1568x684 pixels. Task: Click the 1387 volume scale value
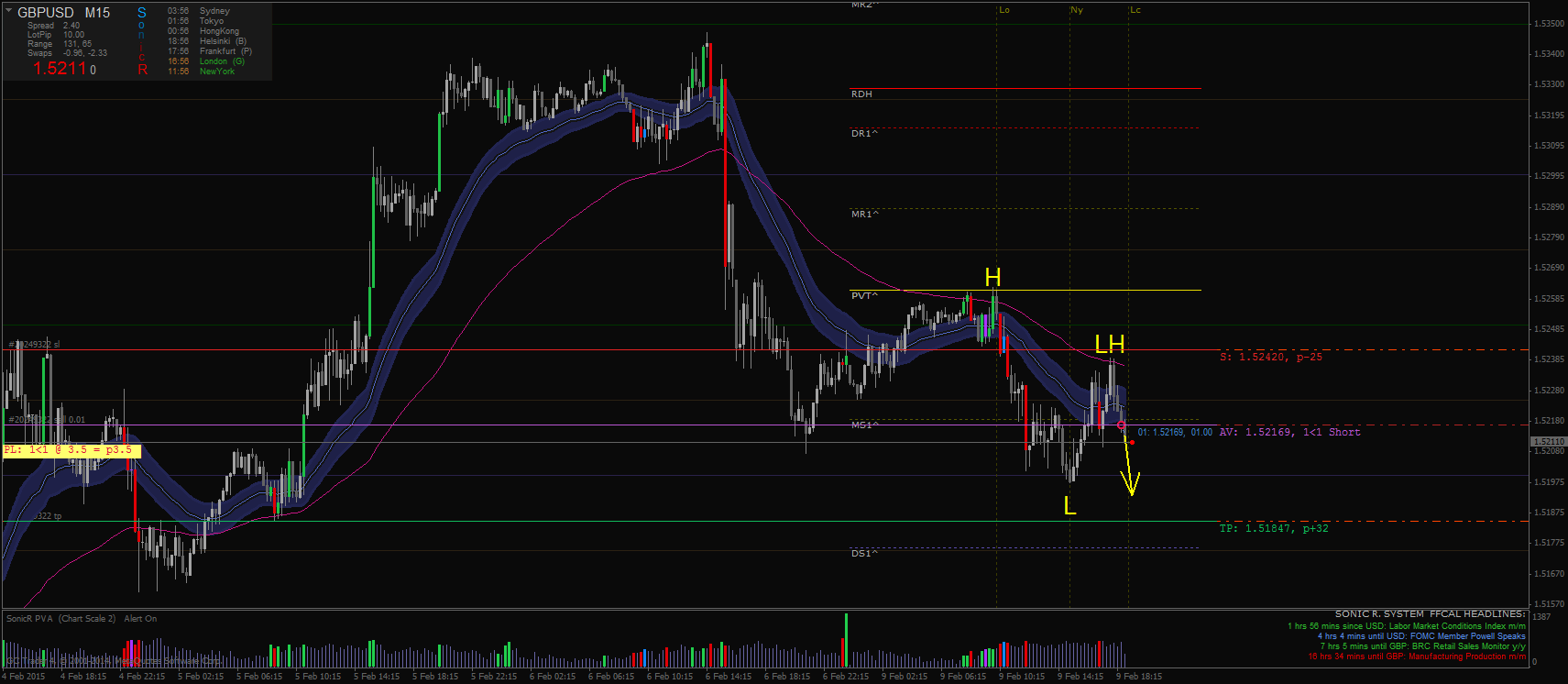pyautogui.click(x=1541, y=617)
